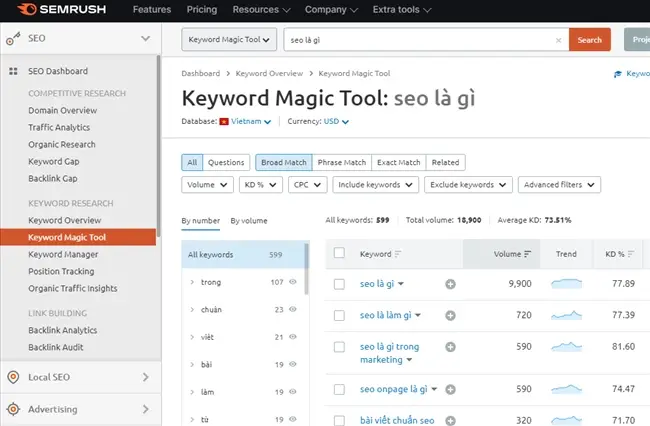Click the Local SEO pin icon
Screen dimensions: 650x426
(13, 377)
